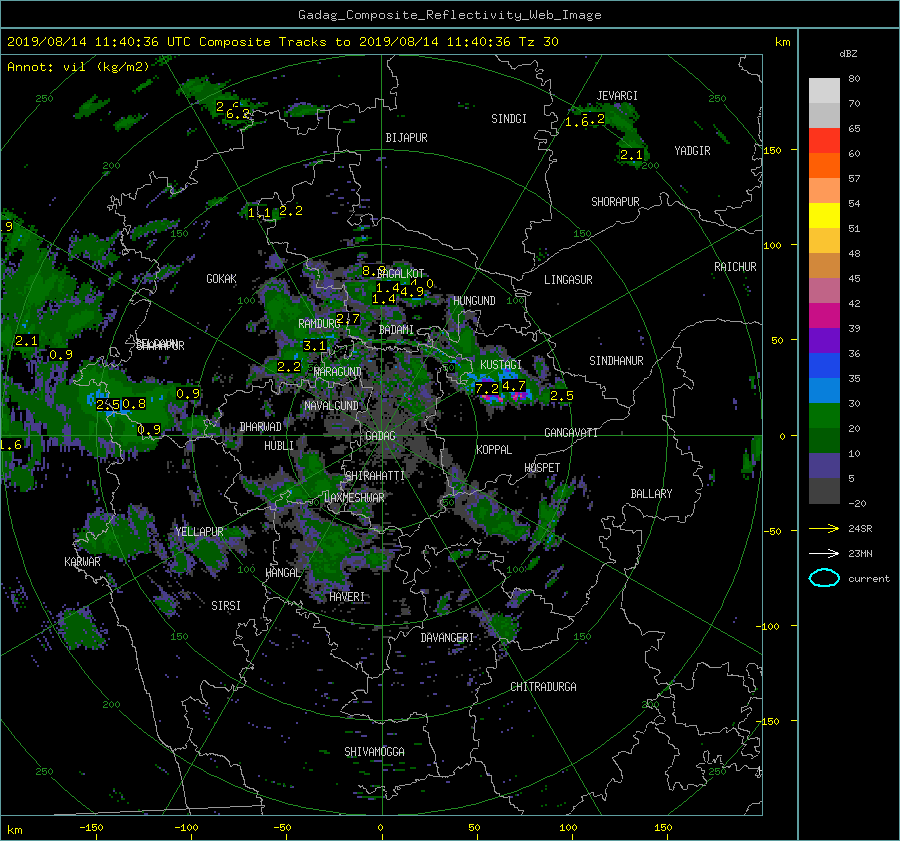
Task: Click the 4.7 VIL storm annotation
Action: (514, 386)
